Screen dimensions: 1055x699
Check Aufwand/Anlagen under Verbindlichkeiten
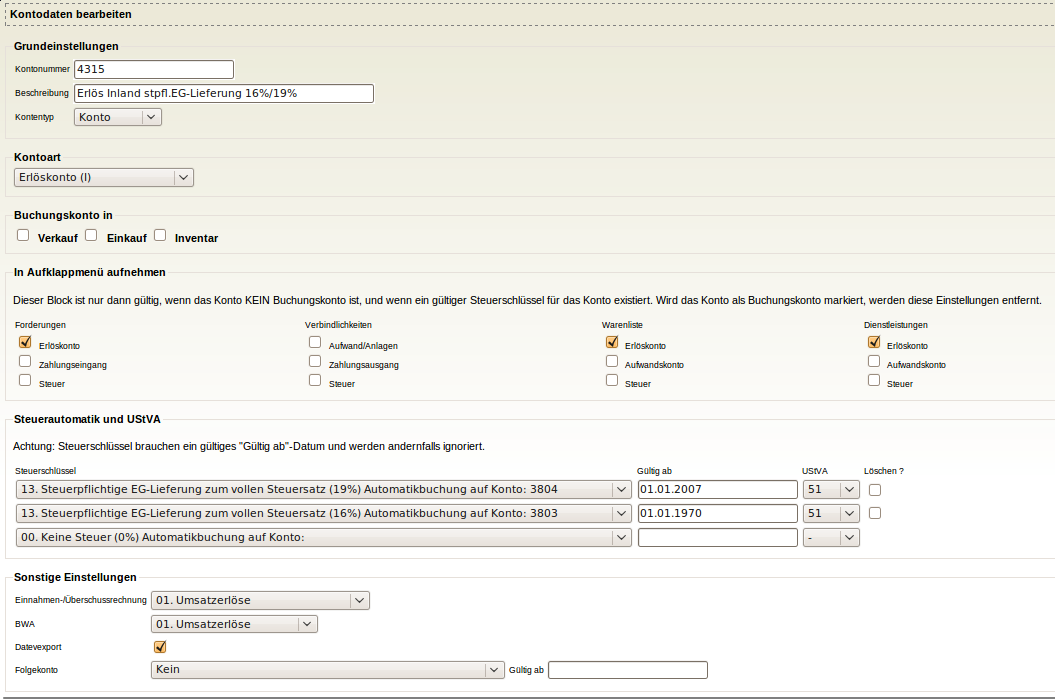pyautogui.click(x=315, y=342)
